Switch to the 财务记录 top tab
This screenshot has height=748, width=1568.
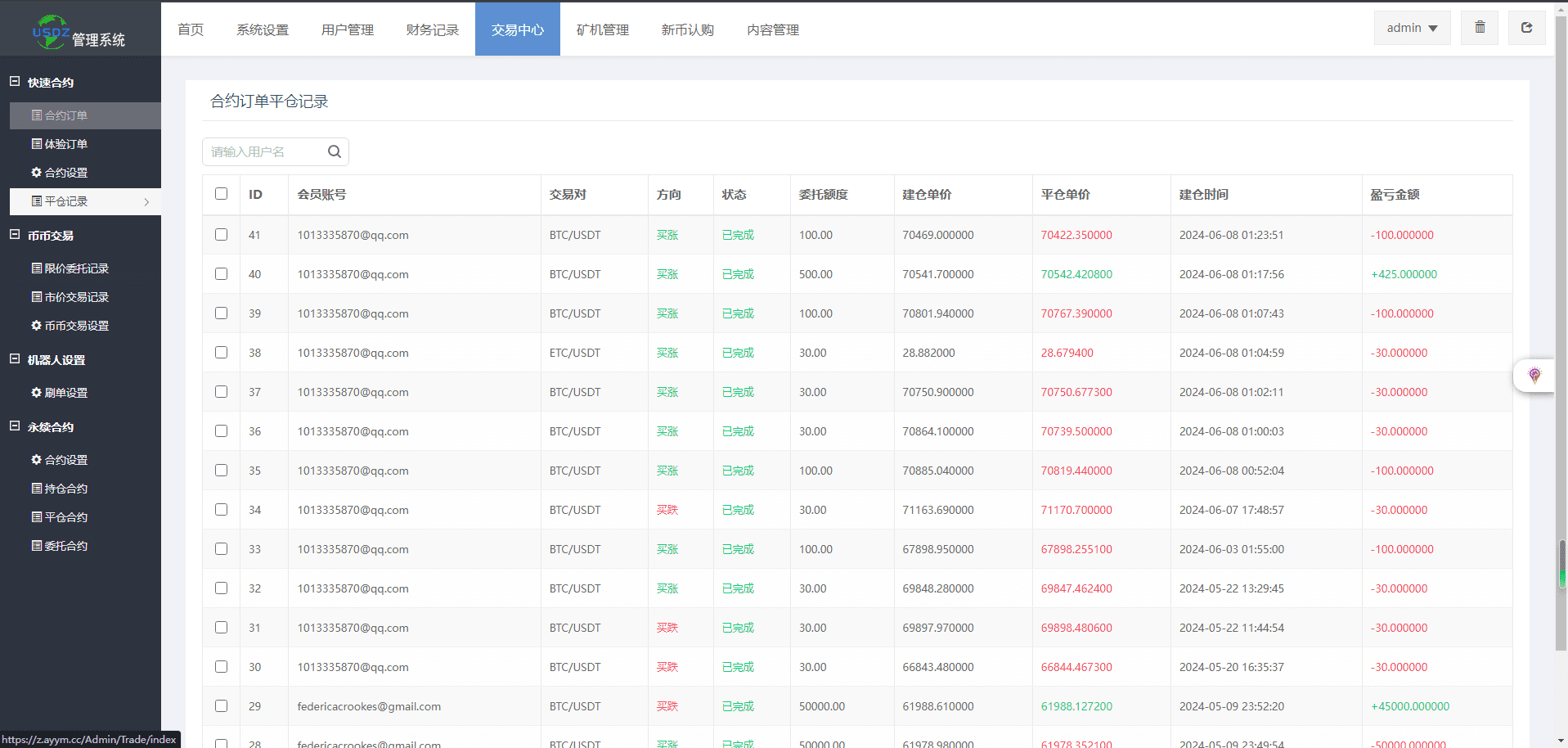(432, 29)
